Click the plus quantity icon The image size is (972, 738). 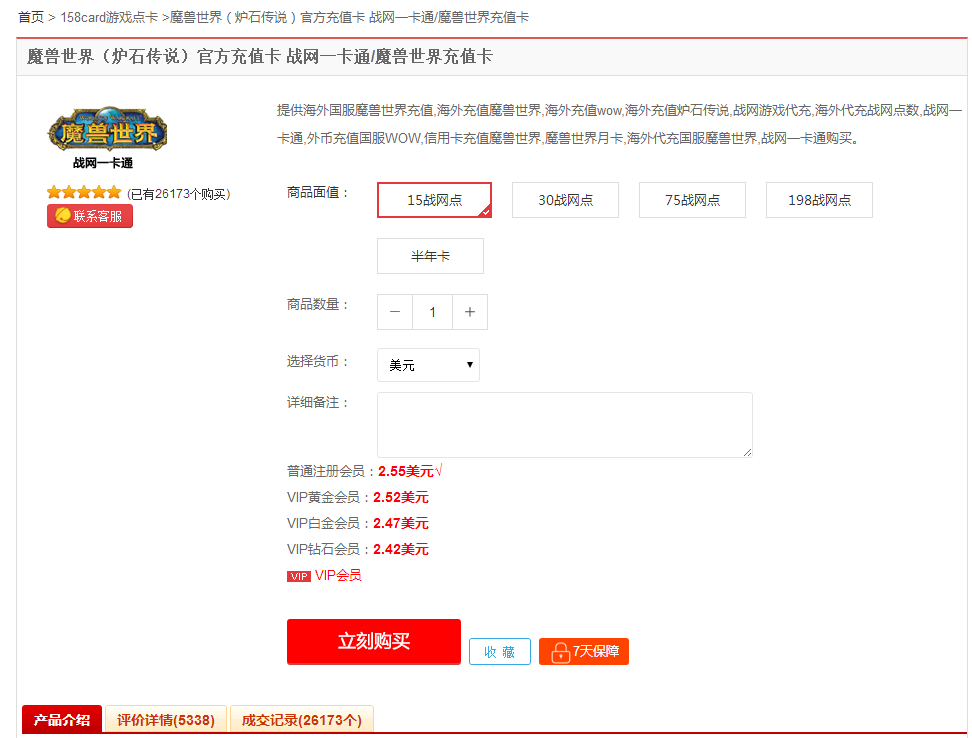pos(469,312)
